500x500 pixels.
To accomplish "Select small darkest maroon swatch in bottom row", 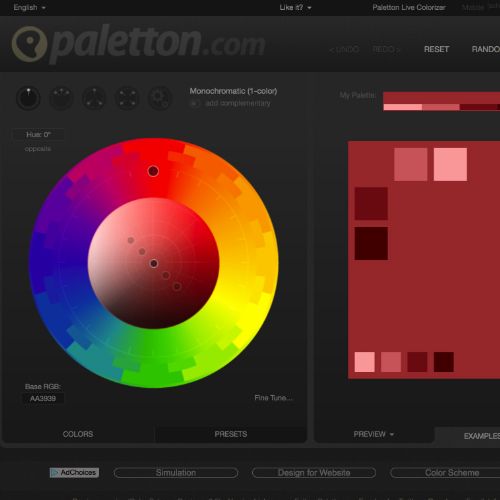I will pos(444,362).
